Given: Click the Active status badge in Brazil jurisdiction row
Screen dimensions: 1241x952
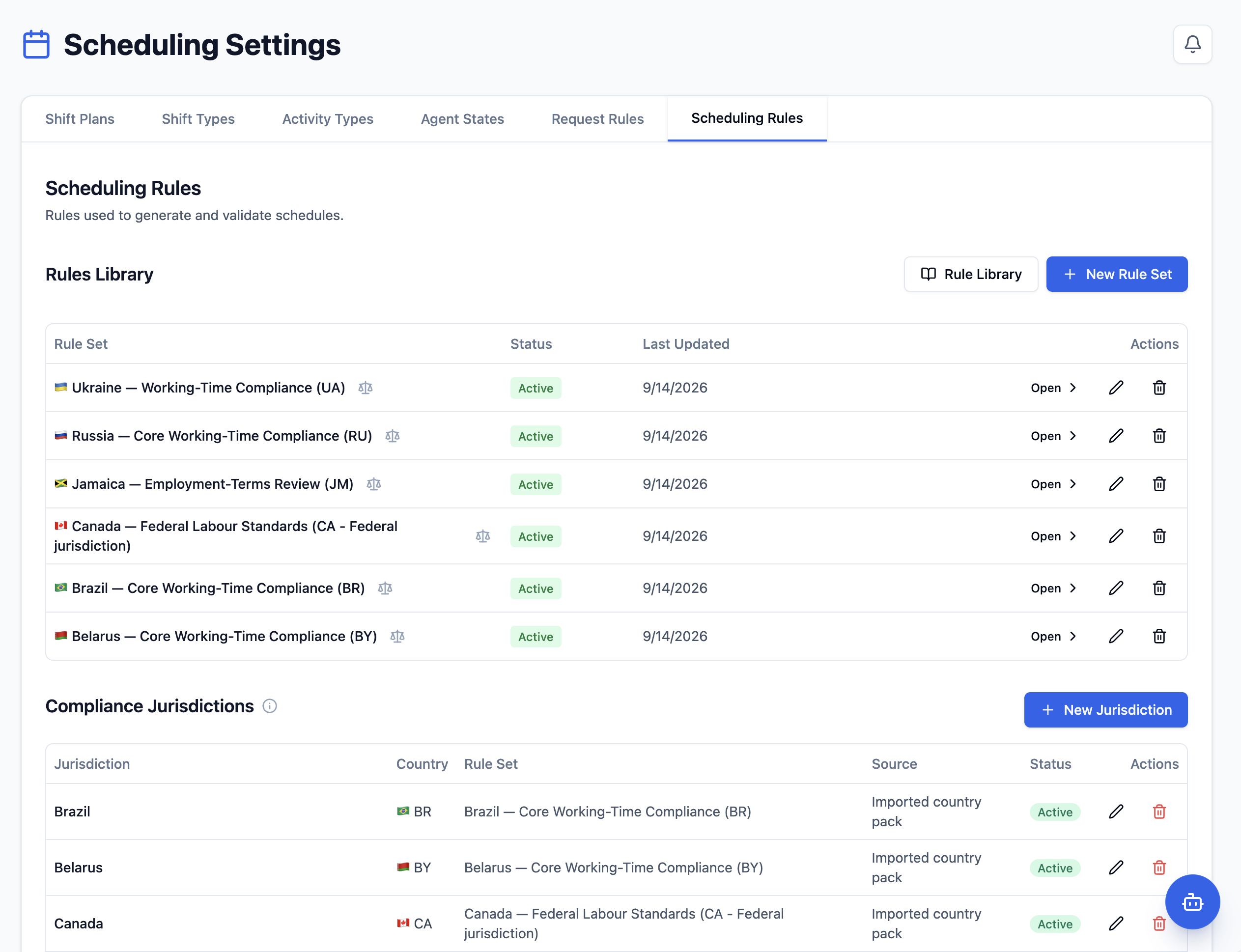Looking at the screenshot, I should click(1055, 812).
